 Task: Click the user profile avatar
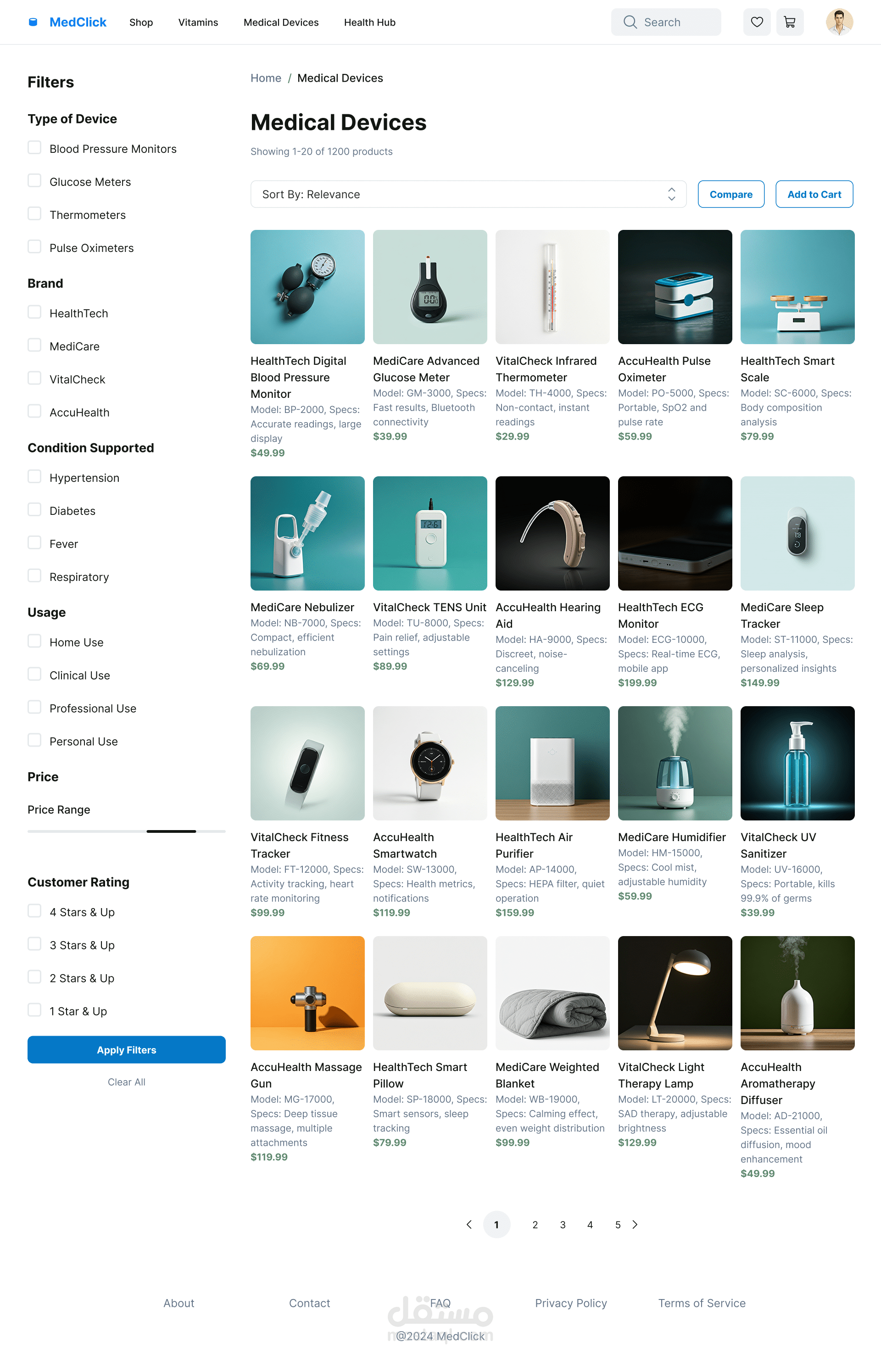(839, 22)
